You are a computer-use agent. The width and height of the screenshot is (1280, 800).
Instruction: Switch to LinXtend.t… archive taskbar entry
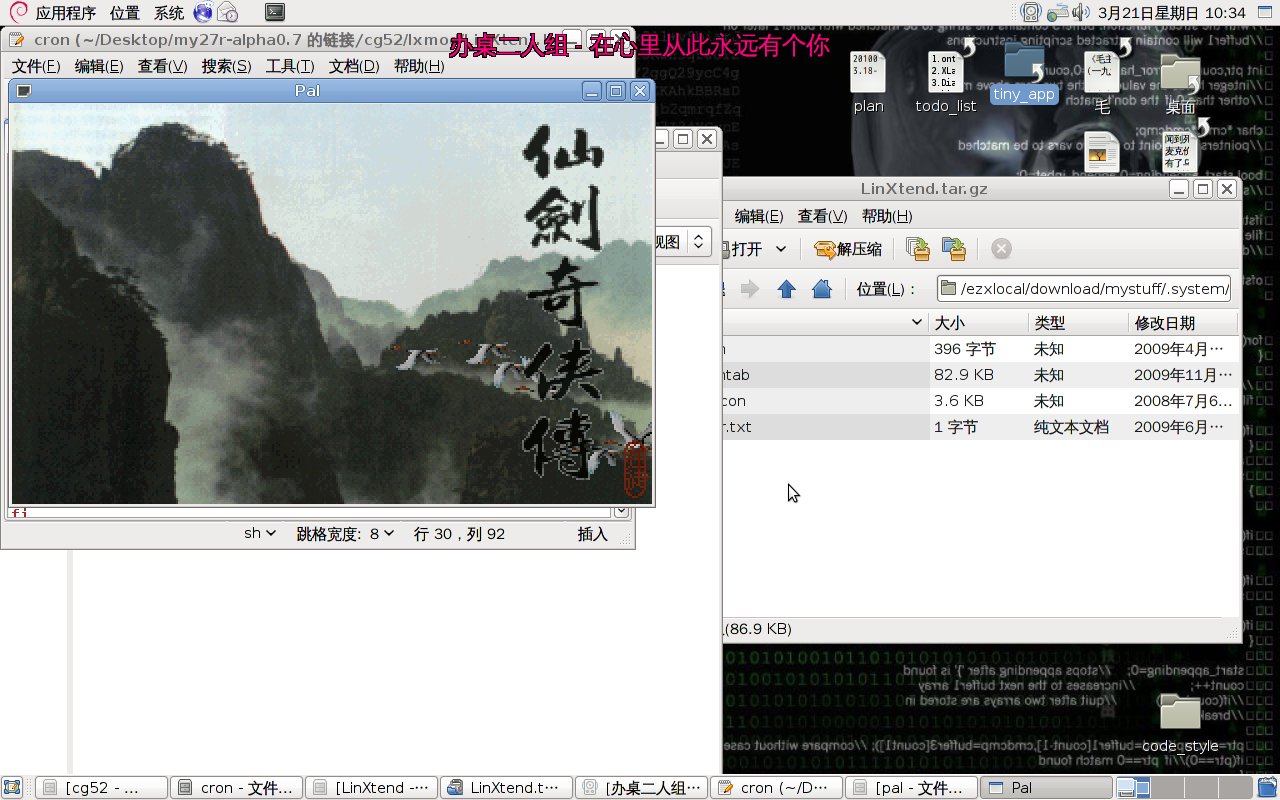click(506, 788)
